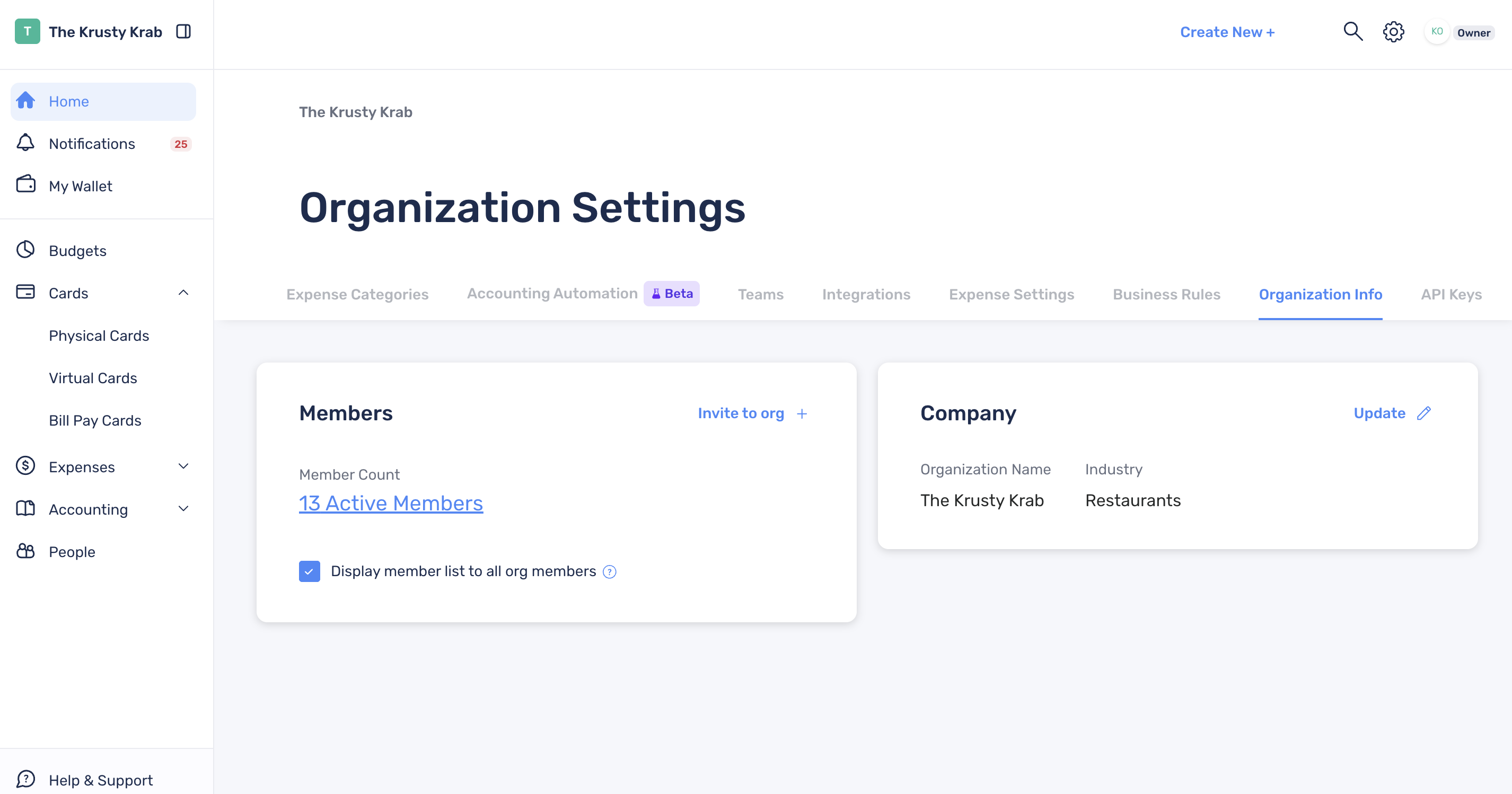This screenshot has height=794, width=1512.
Task: Expand the Expenses submenu chevron
Action: (183, 466)
